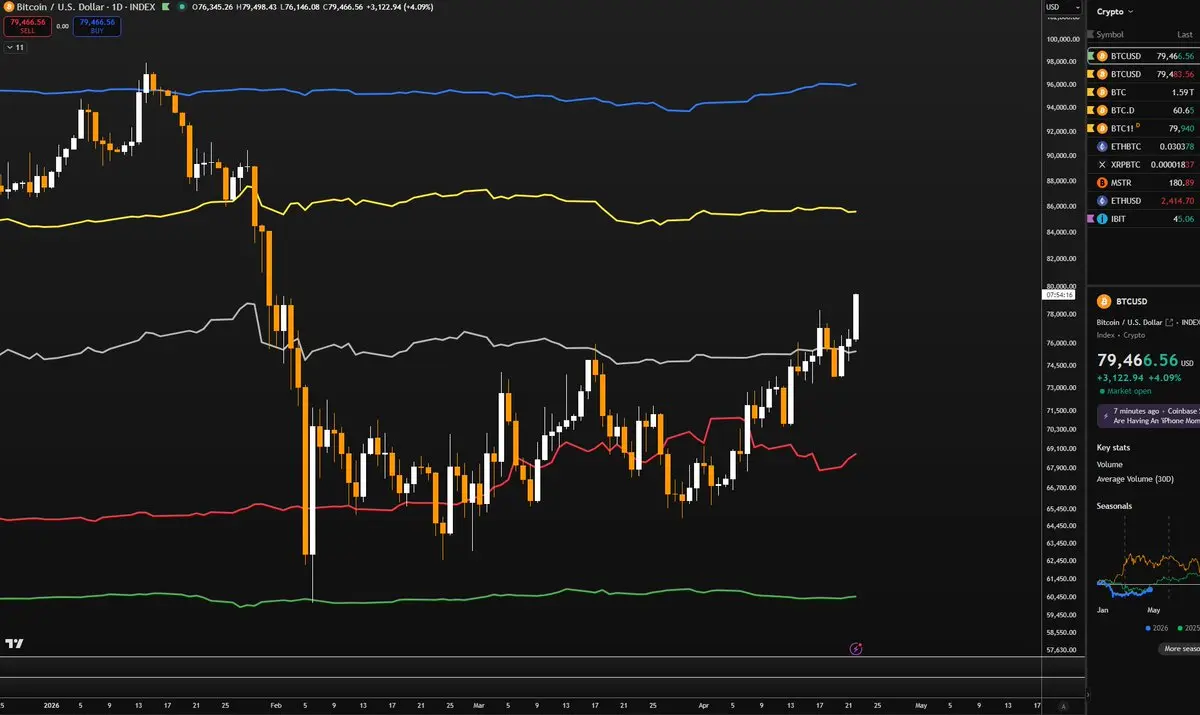
Task: Select the BTC1! futures watchlist row
Action: click(x=1144, y=128)
